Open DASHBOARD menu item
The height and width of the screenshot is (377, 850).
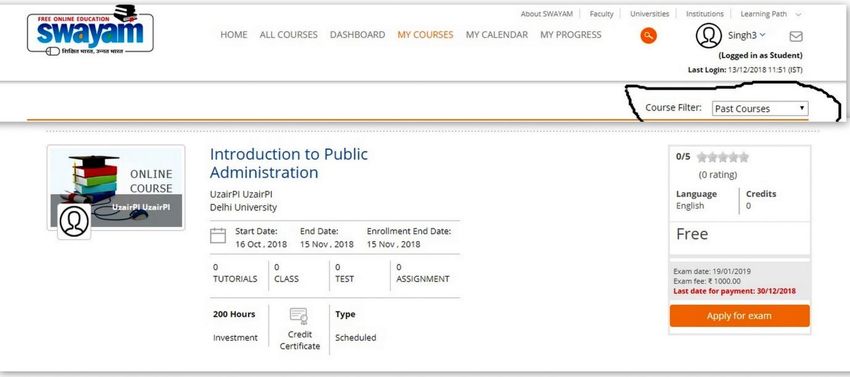point(357,35)
